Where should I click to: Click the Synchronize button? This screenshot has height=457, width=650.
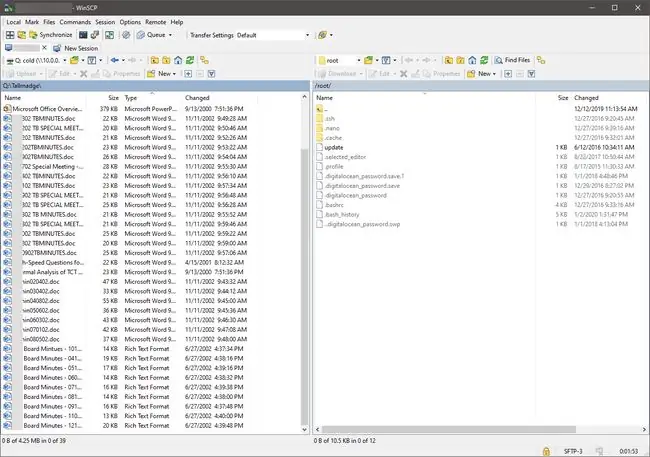(x=51, y=35)
